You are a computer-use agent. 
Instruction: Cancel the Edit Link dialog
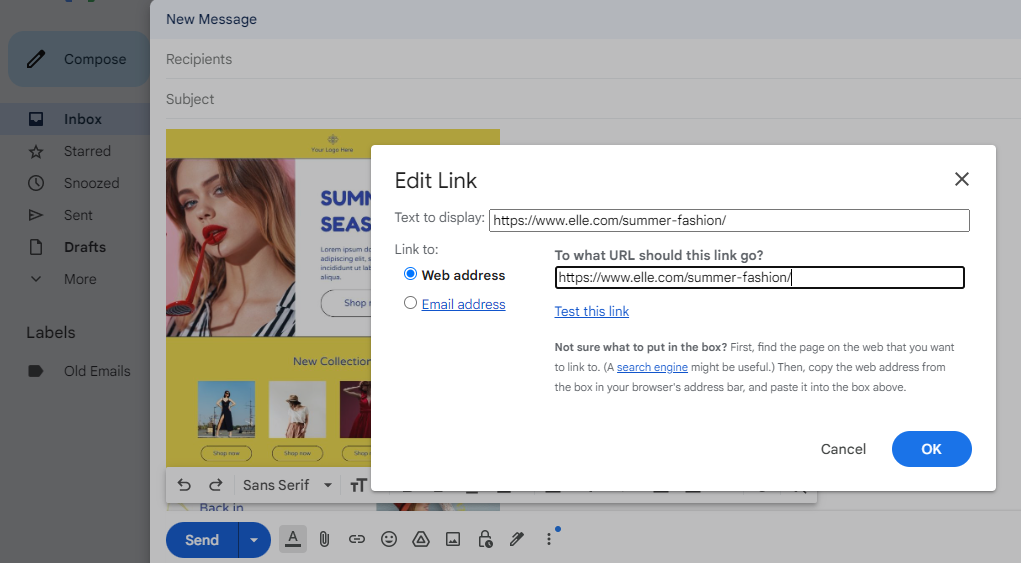843,449
